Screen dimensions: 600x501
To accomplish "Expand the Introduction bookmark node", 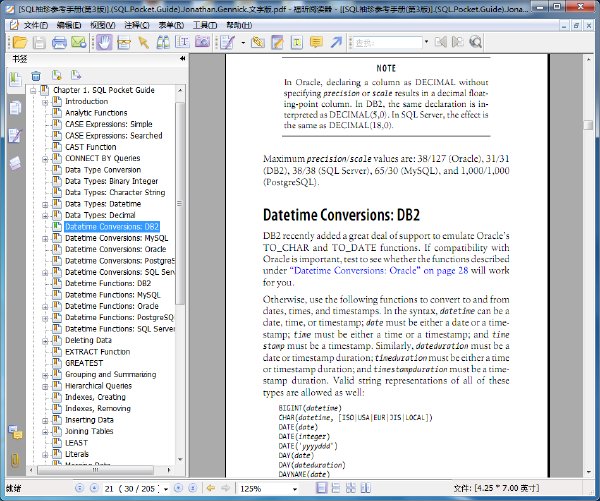I will (45, 102).
